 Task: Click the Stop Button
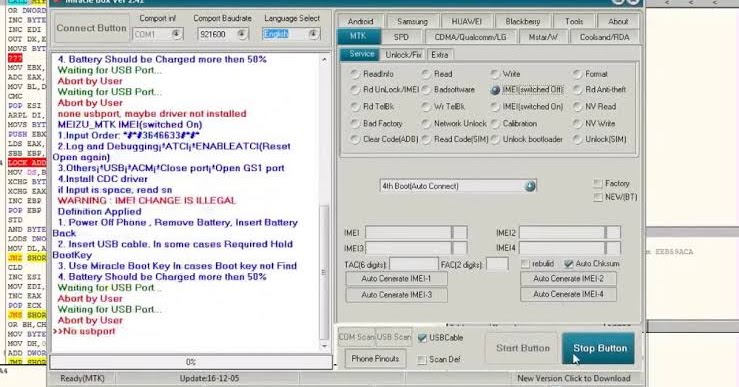tap(599, 348)
